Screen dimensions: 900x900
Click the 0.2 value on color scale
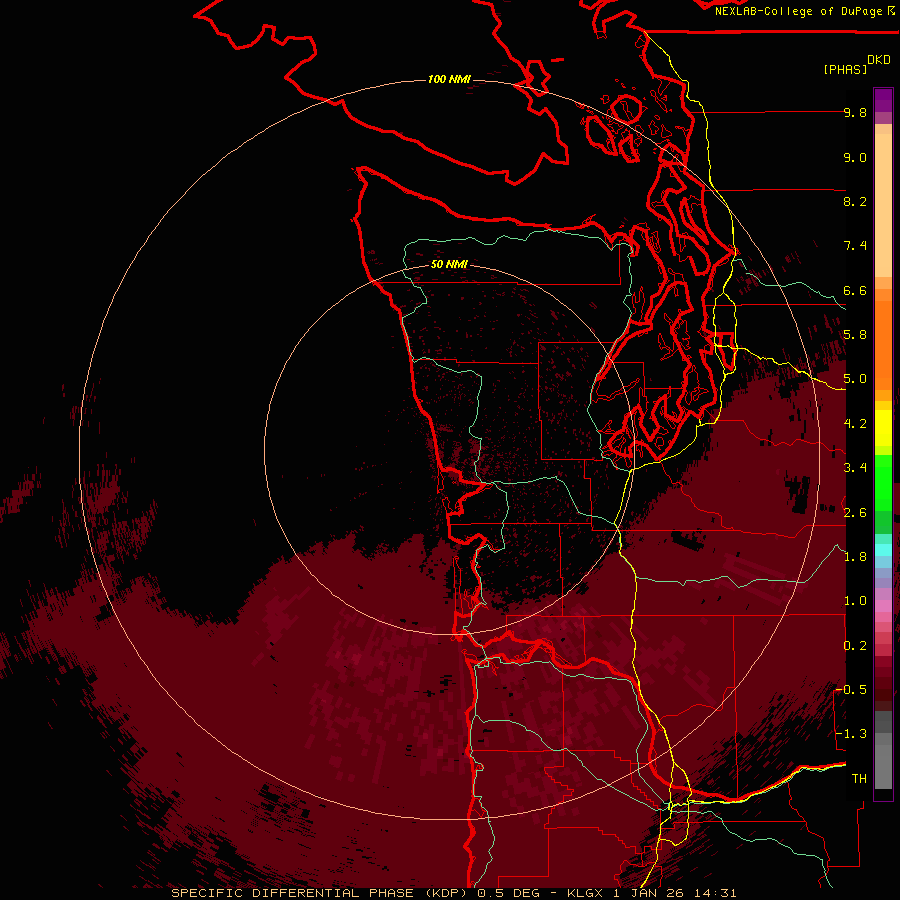point(855,645)
